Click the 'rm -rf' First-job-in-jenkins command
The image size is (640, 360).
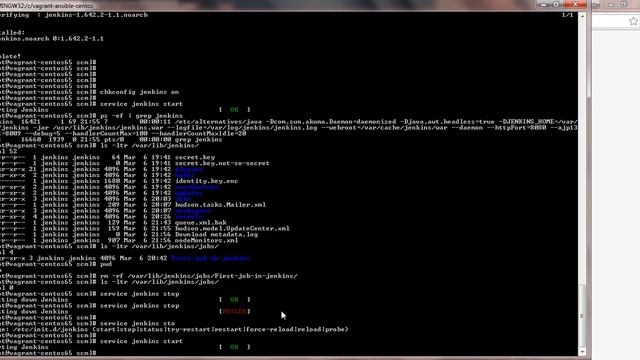[198, 276]
